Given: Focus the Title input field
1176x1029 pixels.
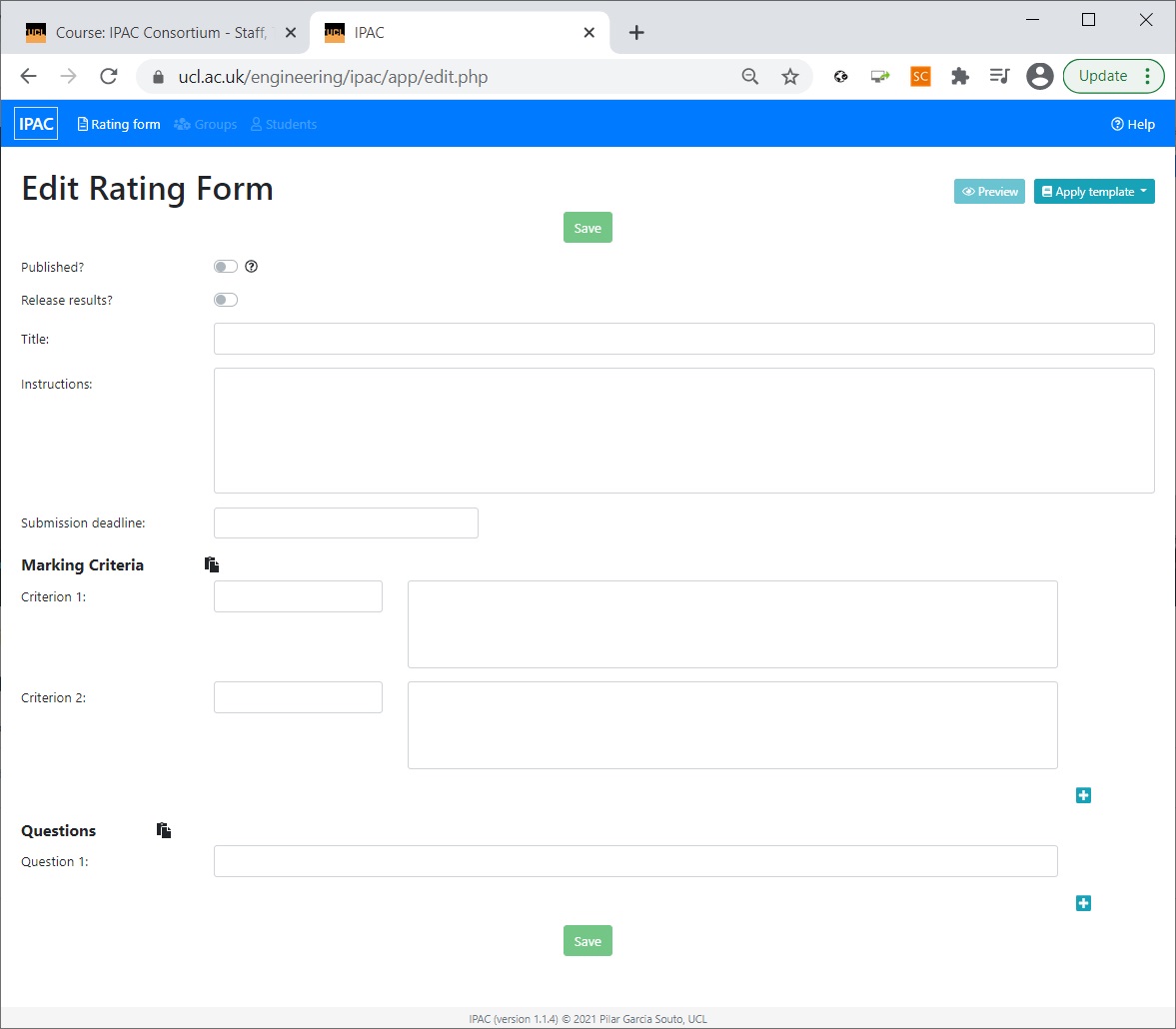Looking at the screenshot, I should [684, 339].
